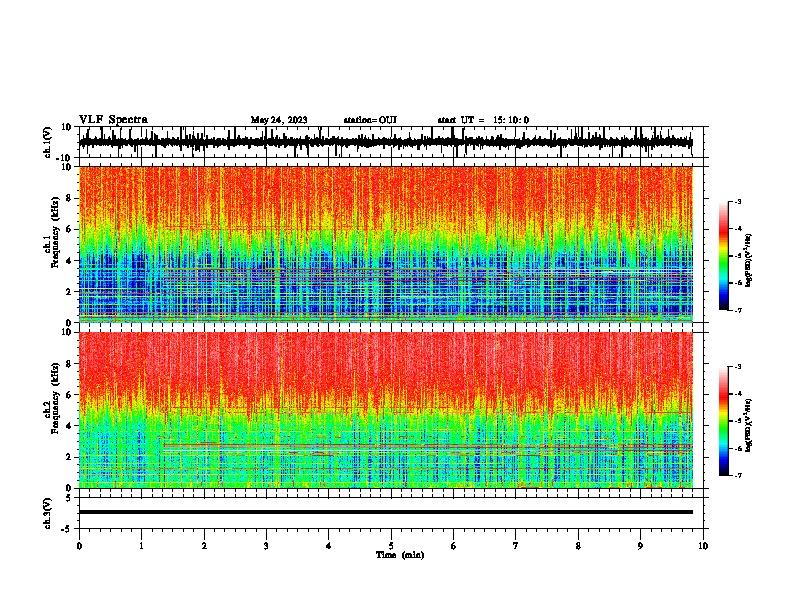Click time axis tick label '2'

[x=204, y=546]
